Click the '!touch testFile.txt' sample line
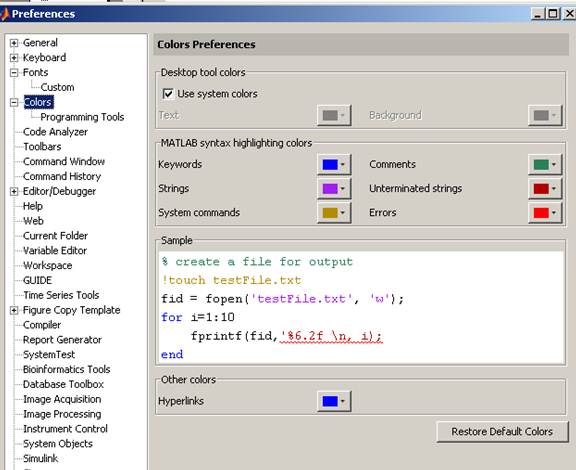The image size is (576, 470). click(x=231, y=280)
